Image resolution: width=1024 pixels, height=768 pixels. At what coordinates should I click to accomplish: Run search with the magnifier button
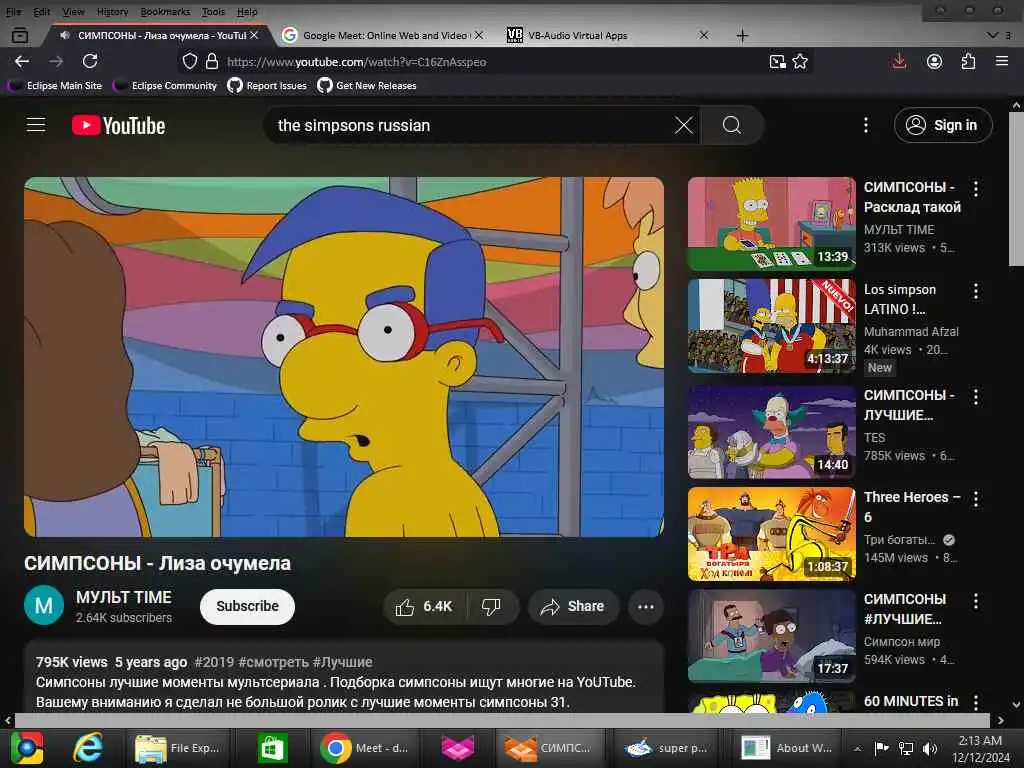pos(732,125)
